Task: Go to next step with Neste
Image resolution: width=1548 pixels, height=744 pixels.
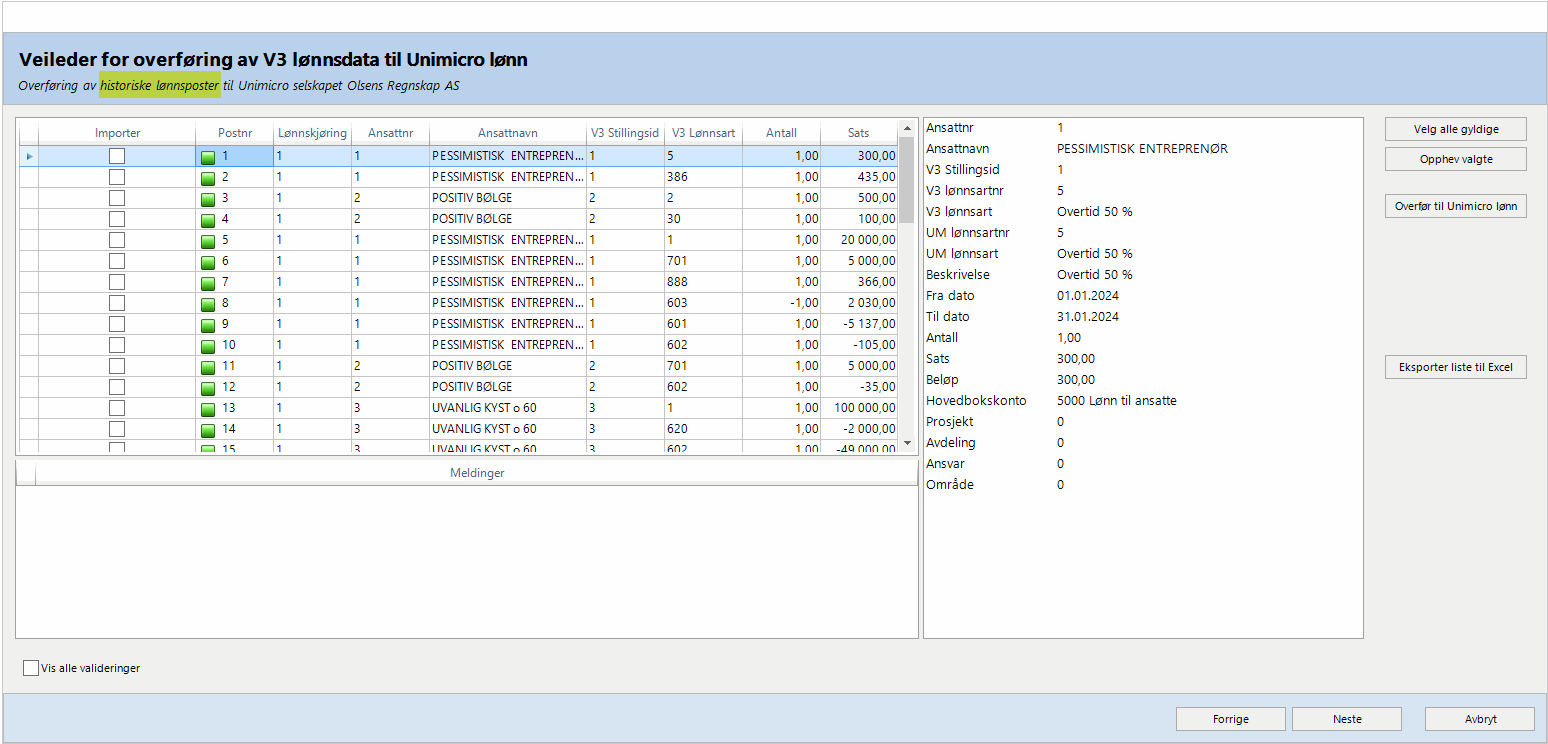Action: tap(1346, 719)
